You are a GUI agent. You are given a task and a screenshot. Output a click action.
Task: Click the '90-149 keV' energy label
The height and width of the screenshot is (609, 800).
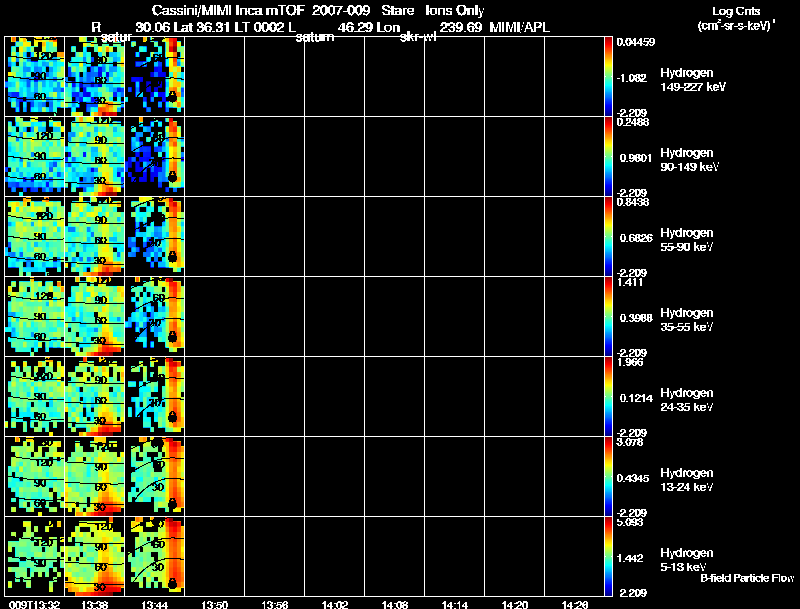coord(689,167)
